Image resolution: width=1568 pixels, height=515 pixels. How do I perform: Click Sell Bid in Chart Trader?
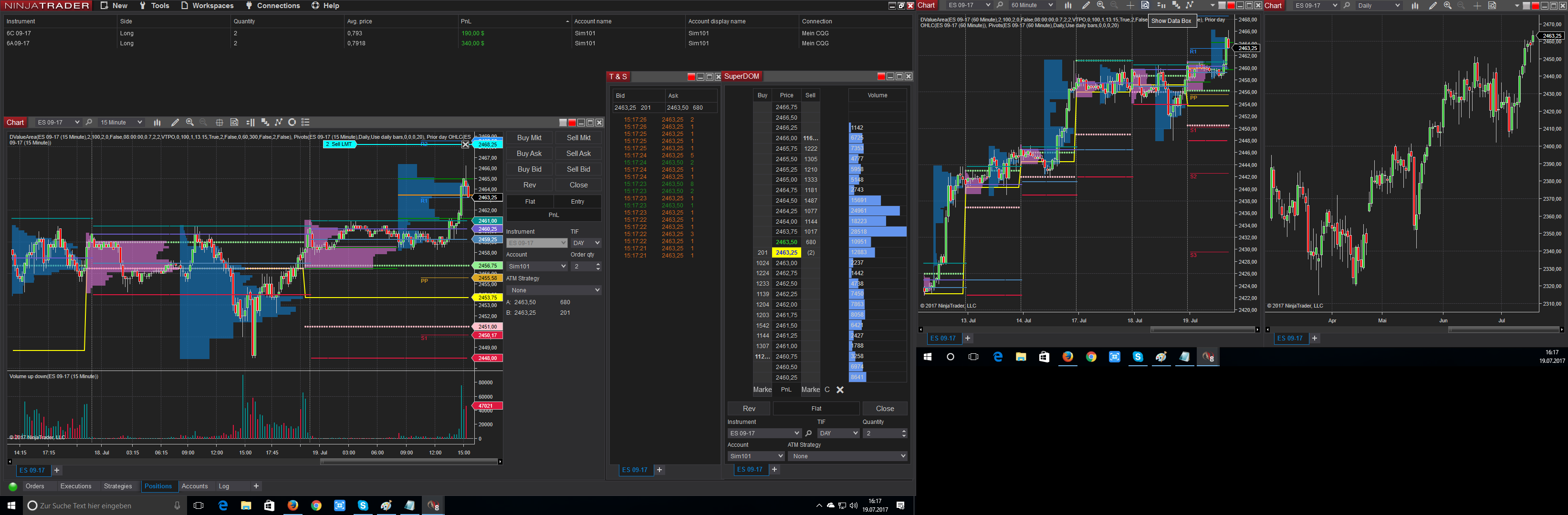(x=578, y=170)
